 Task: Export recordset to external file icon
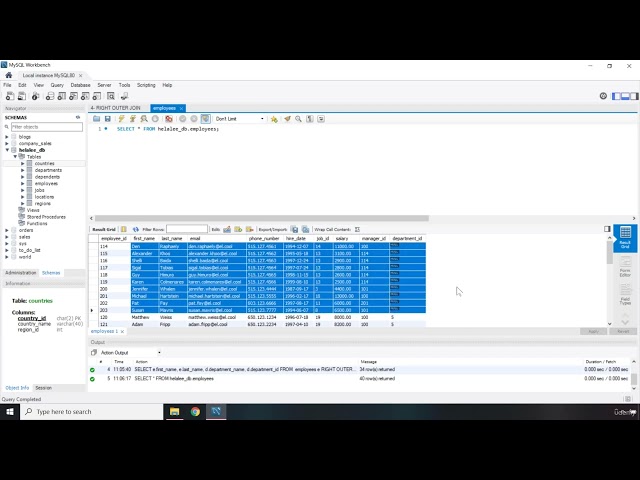pos(294,229)
